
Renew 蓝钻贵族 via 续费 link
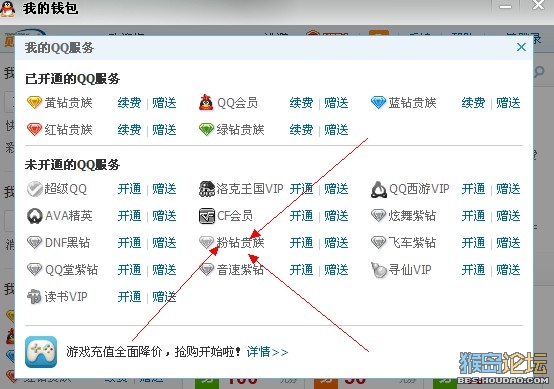coord(473,103)
